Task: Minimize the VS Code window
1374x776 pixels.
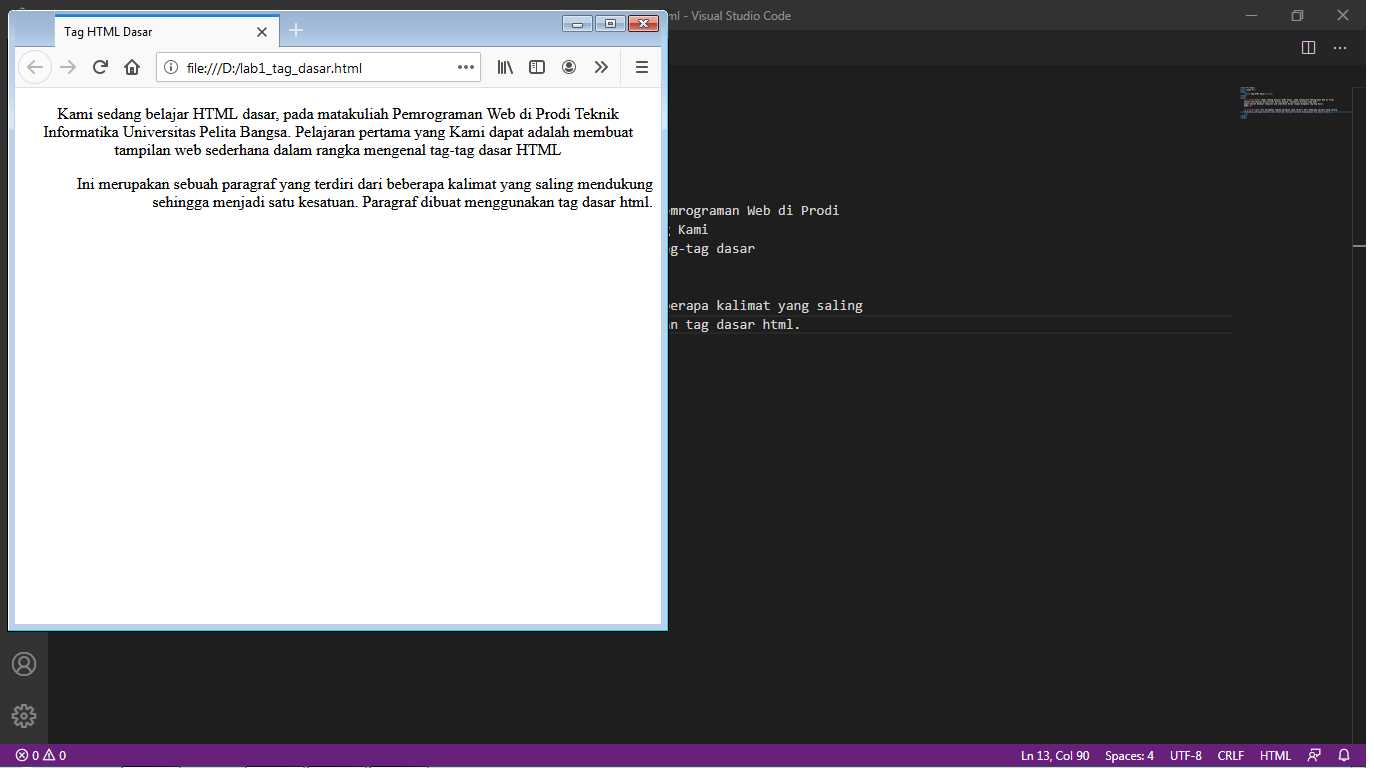Action: [1251, 15]
